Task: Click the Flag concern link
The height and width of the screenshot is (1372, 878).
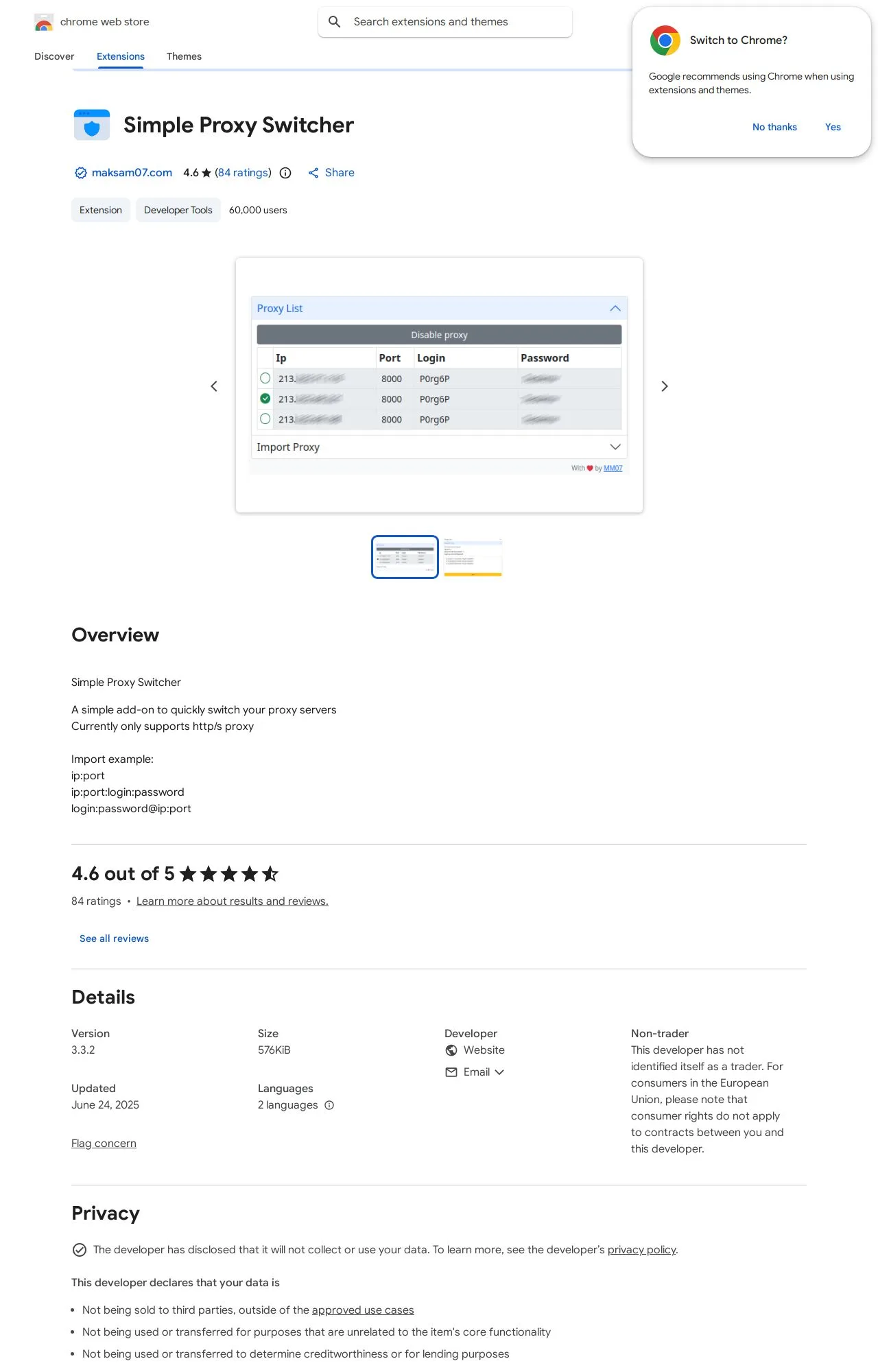Action: pyautogui.click(x=104, y=1144)
